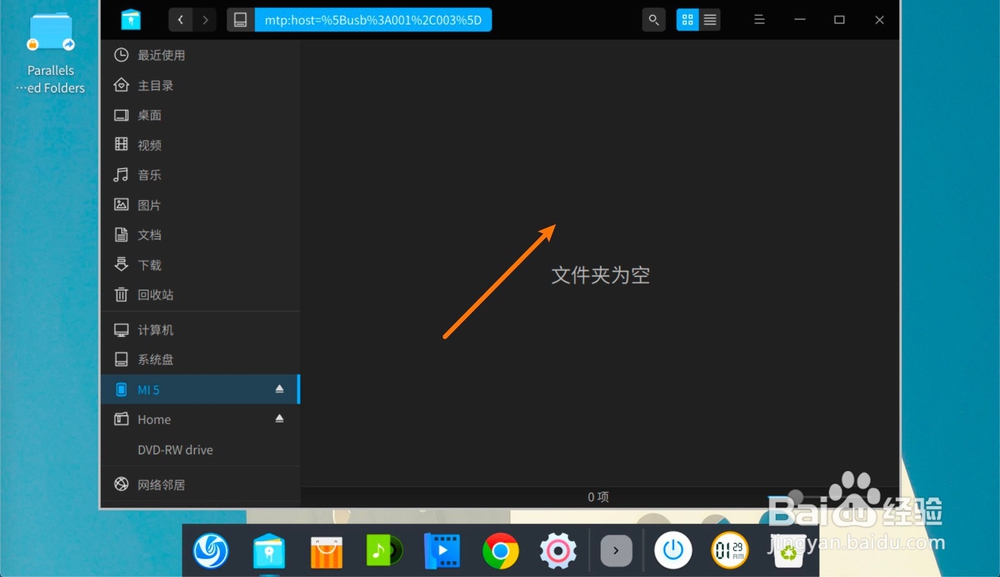This screenshot has height=577, width=1000.
Task: Go forward with the right arrow button
Action: click(x=205, y=20)
